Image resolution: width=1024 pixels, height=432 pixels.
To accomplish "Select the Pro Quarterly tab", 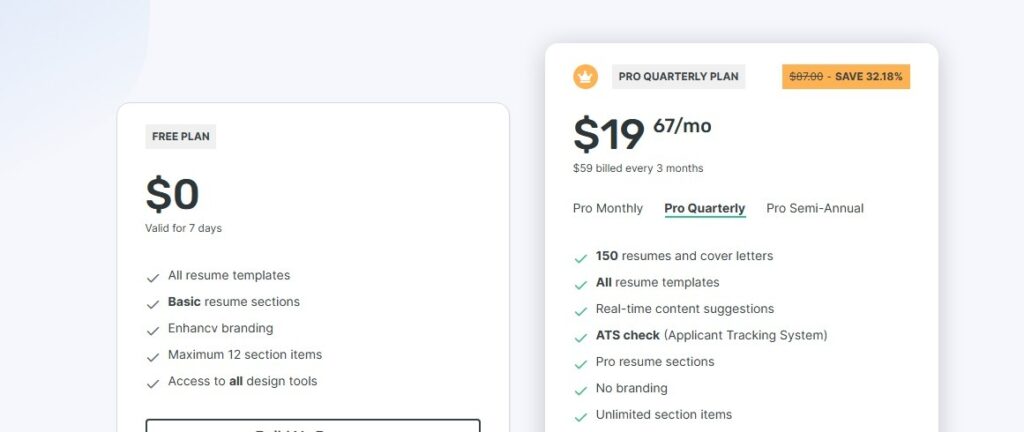I will pos(705,208).
